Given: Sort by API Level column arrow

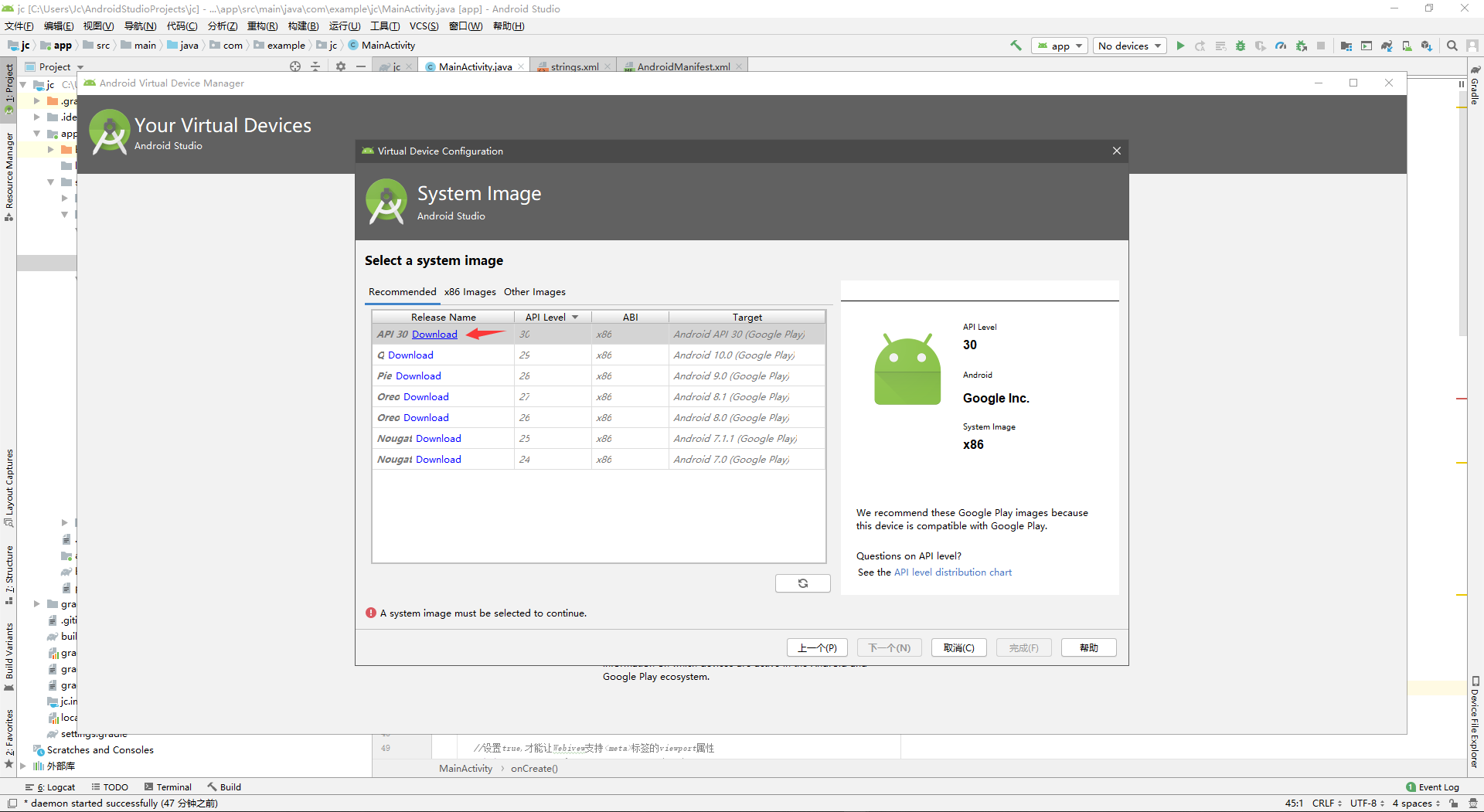Looking at the screenshot, I should click(x=575, y=318).
